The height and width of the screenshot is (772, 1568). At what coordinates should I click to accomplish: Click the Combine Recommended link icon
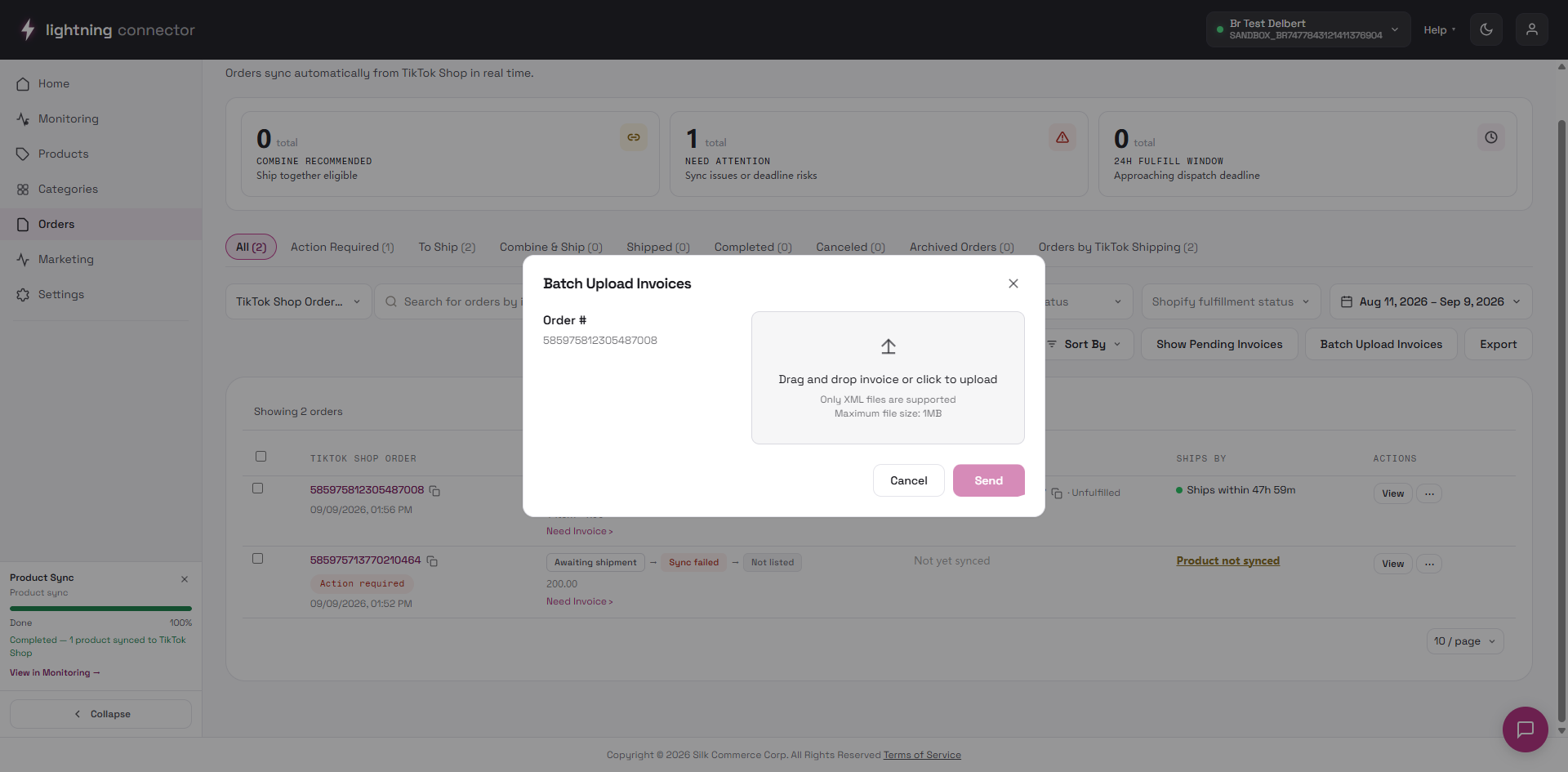[x=634, y=137]
